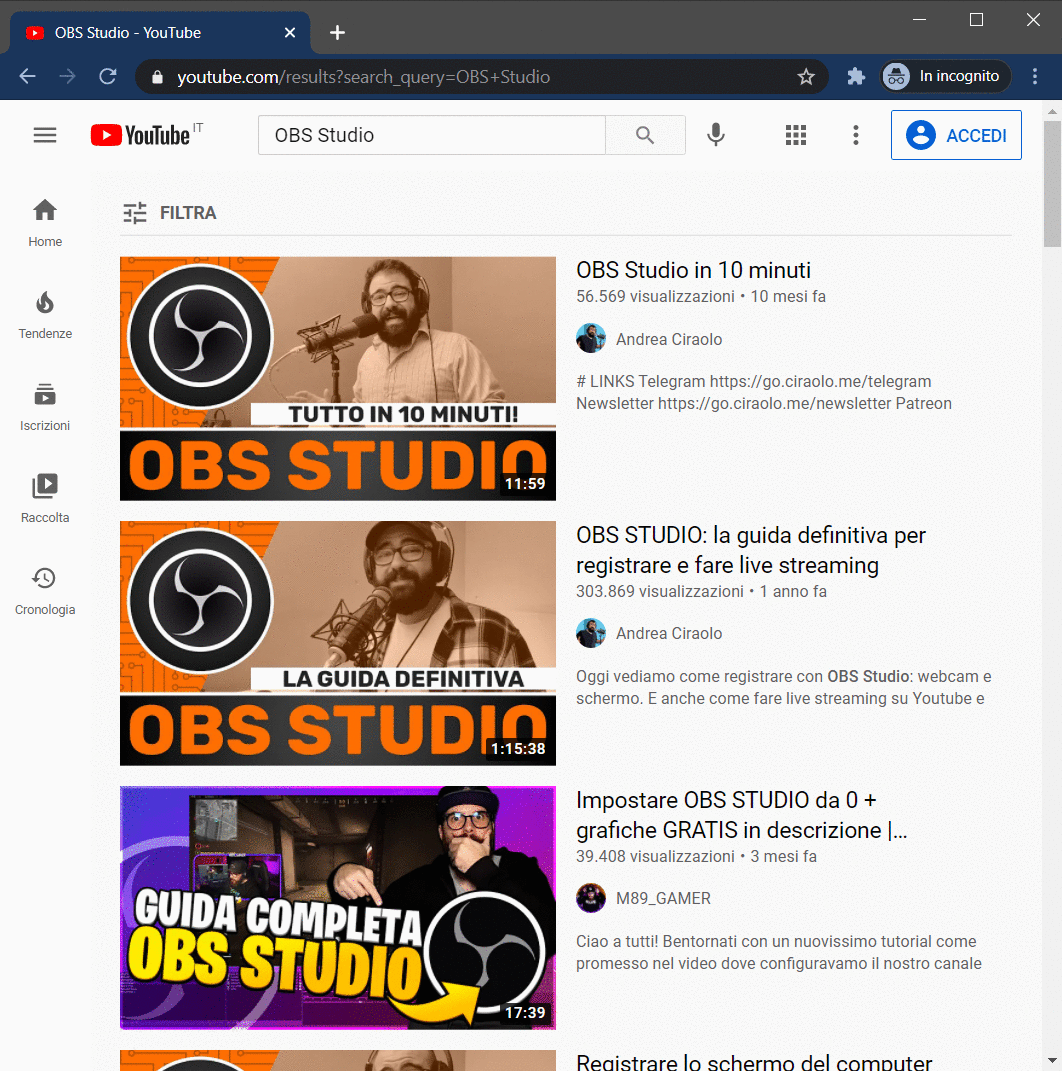Image resolution: width=1062 pixels, height=1071 pixels.
Task: Click the browser forward arrow
Action: point(68,76)
